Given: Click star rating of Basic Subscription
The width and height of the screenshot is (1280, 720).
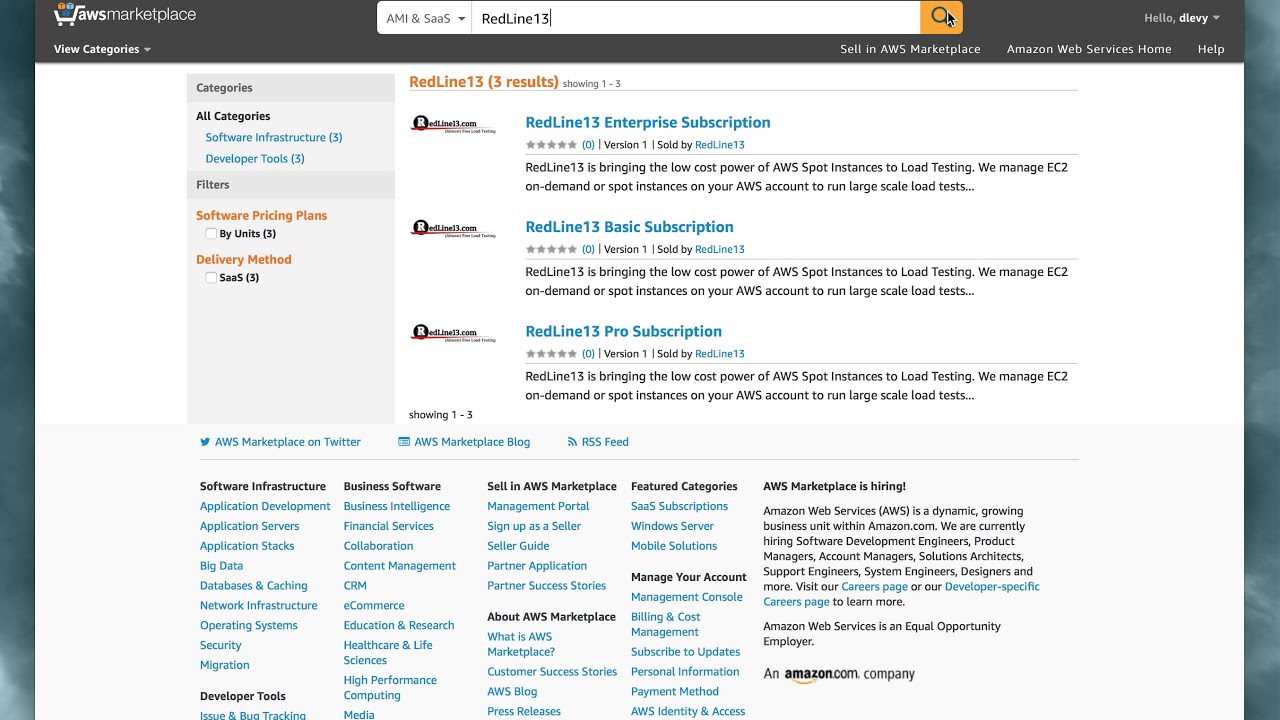Looking at the screenshot, I should coord(552,249).
